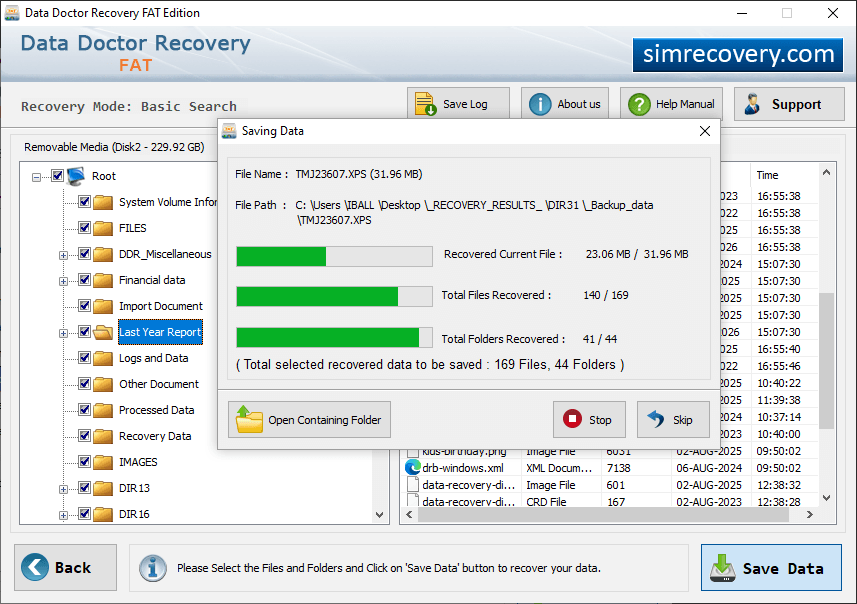Click the About us info icon
This screenshot has height=604, width=857.
click(540, 104)
